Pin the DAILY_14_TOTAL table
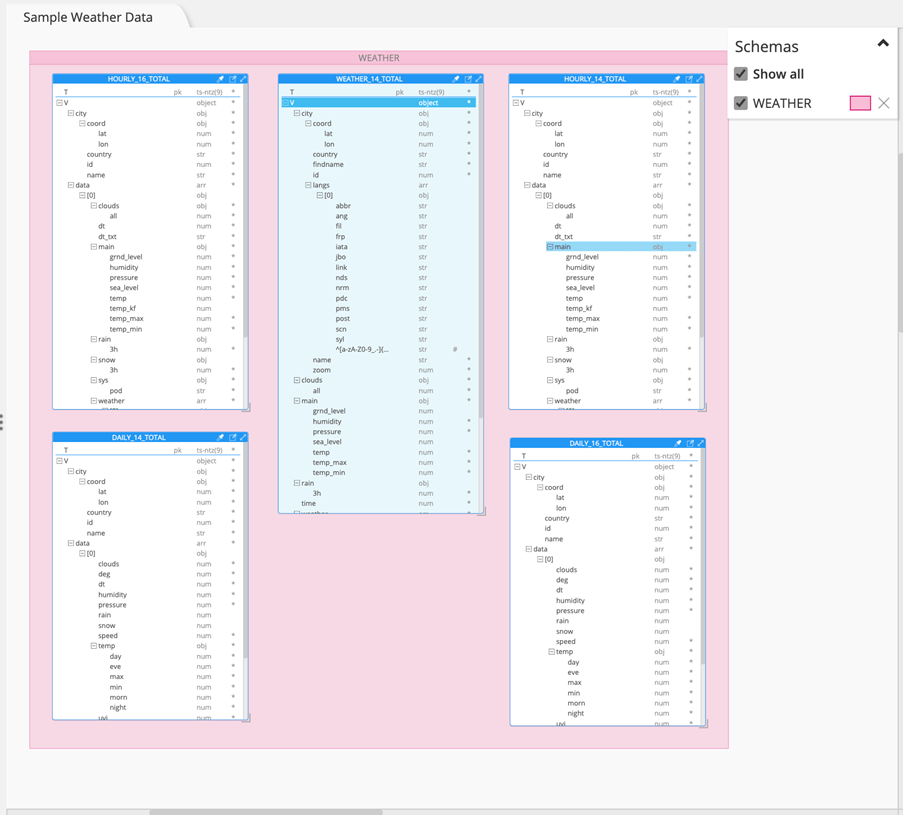 [221, 437]
